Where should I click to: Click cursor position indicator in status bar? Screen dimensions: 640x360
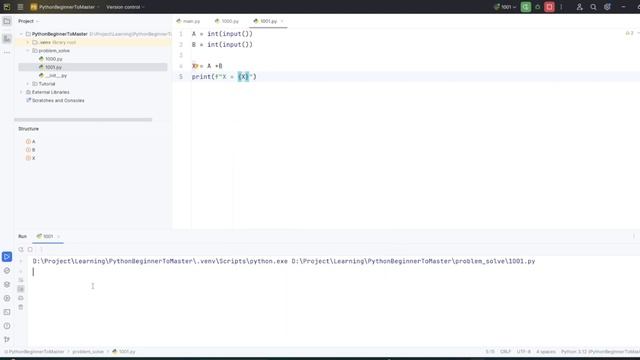click(x=490, y=351)
